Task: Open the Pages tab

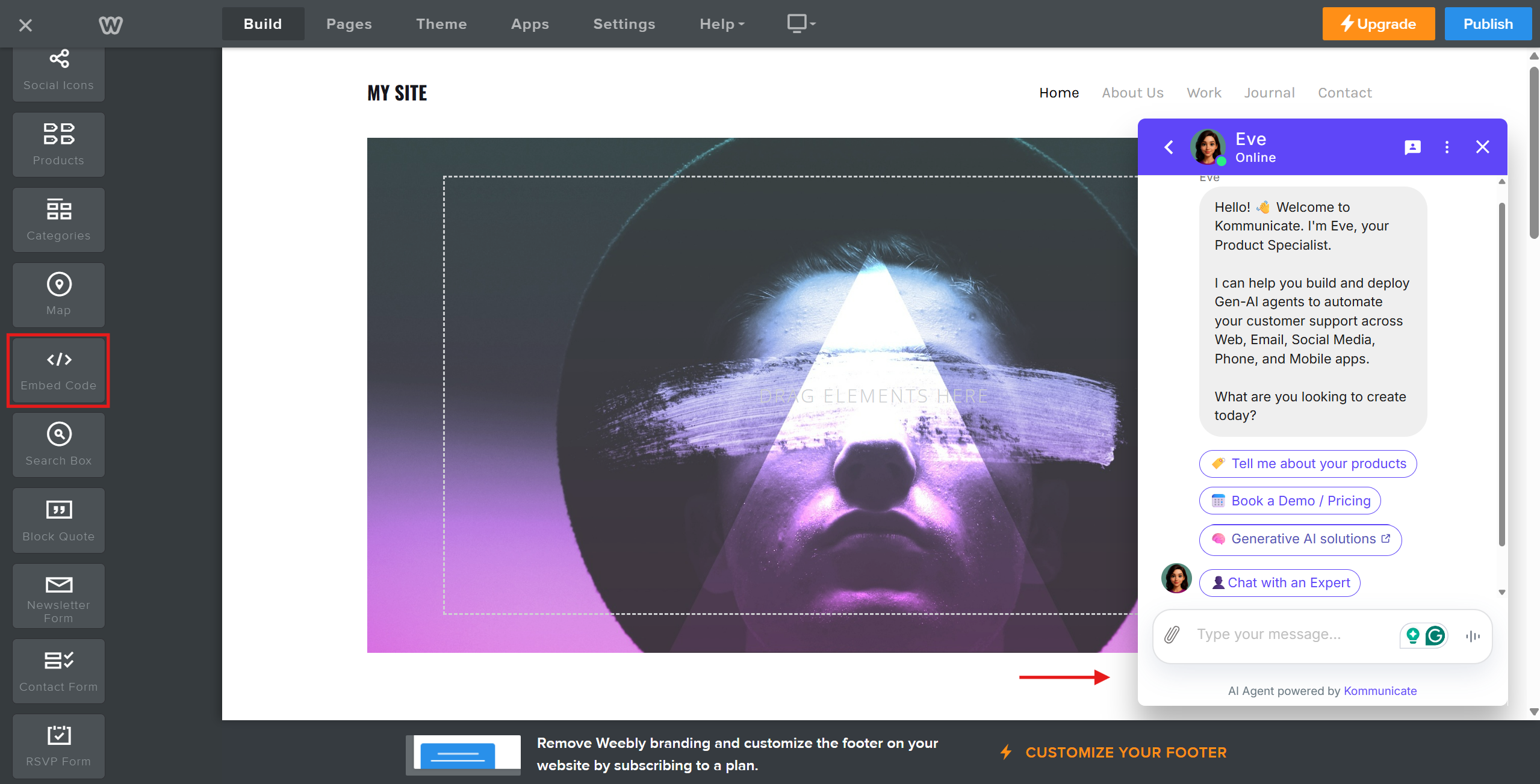Action: pyautogui.click(x=349, y=24)
